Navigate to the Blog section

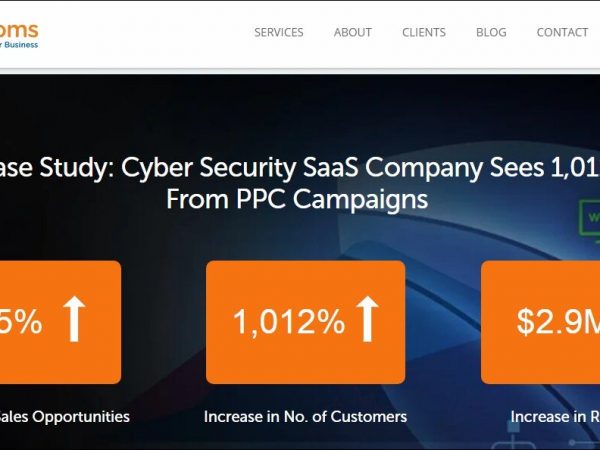(491, 32)
